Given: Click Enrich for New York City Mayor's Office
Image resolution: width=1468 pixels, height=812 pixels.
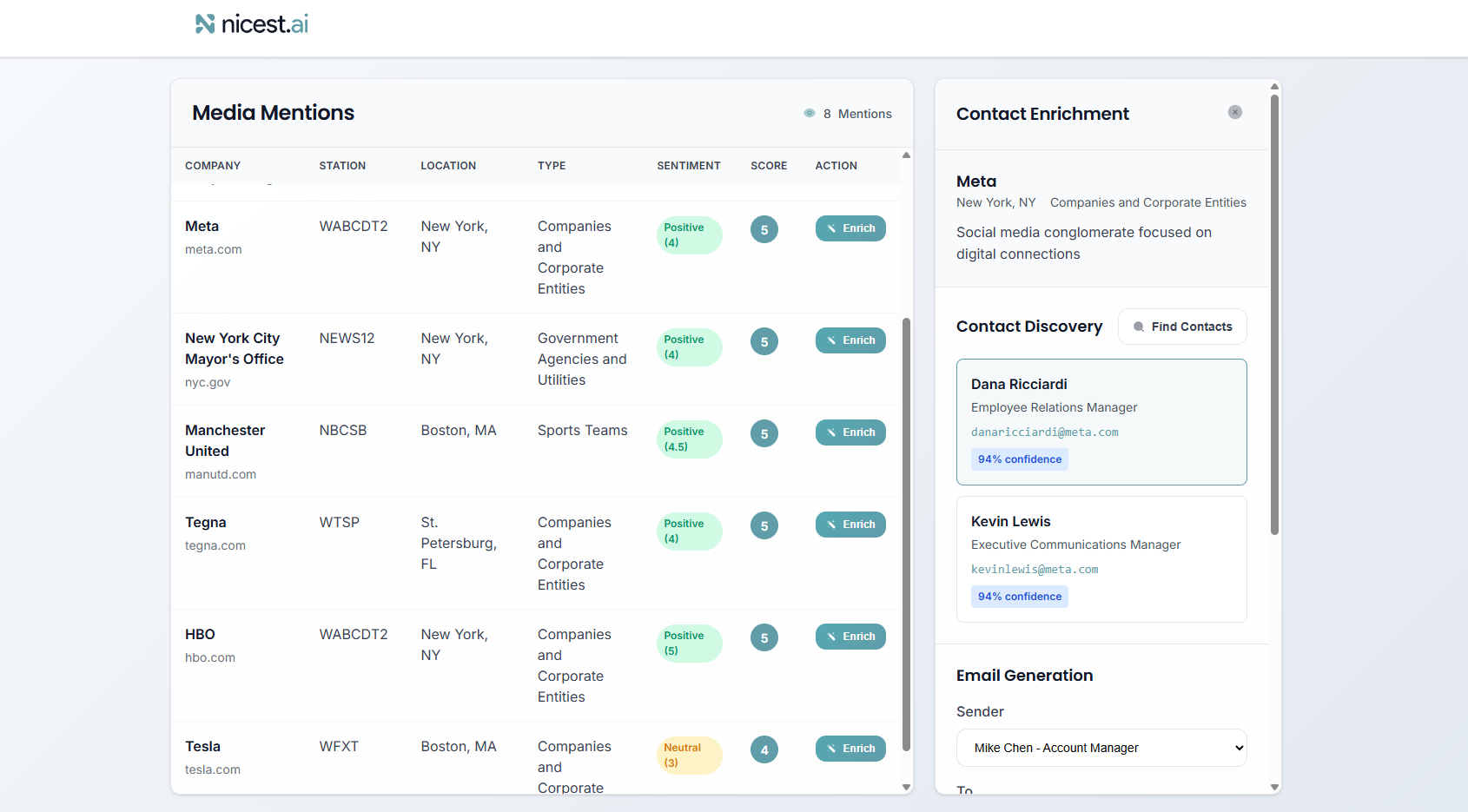Looking at the screenshot, I should [x=850, y=340].
